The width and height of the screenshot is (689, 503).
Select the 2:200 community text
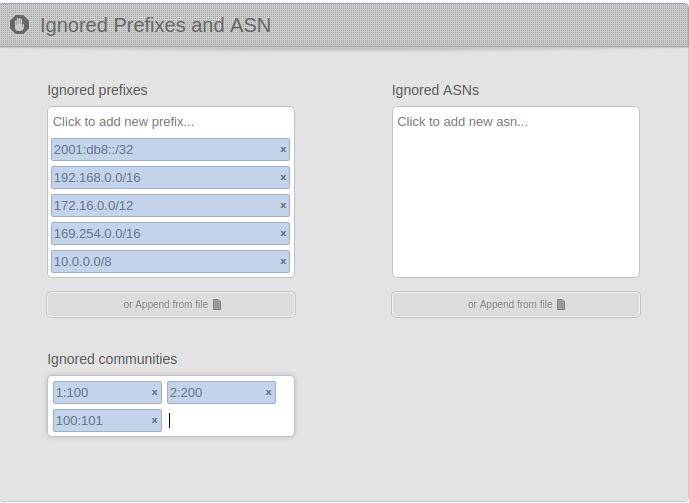coord(186,393)
